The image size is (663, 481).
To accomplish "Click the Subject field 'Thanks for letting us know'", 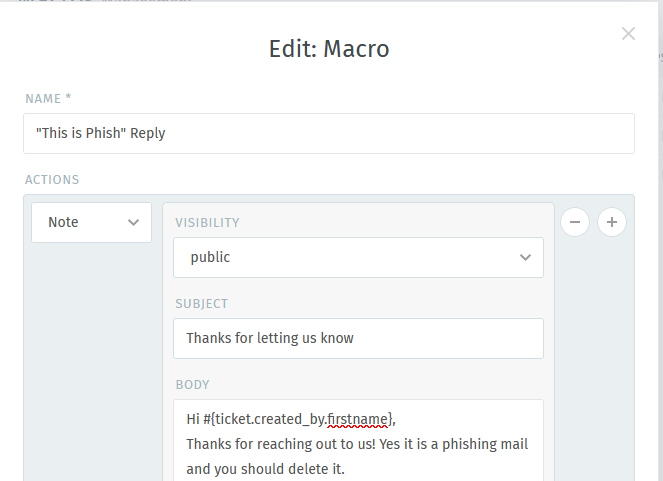I will 358,339.
